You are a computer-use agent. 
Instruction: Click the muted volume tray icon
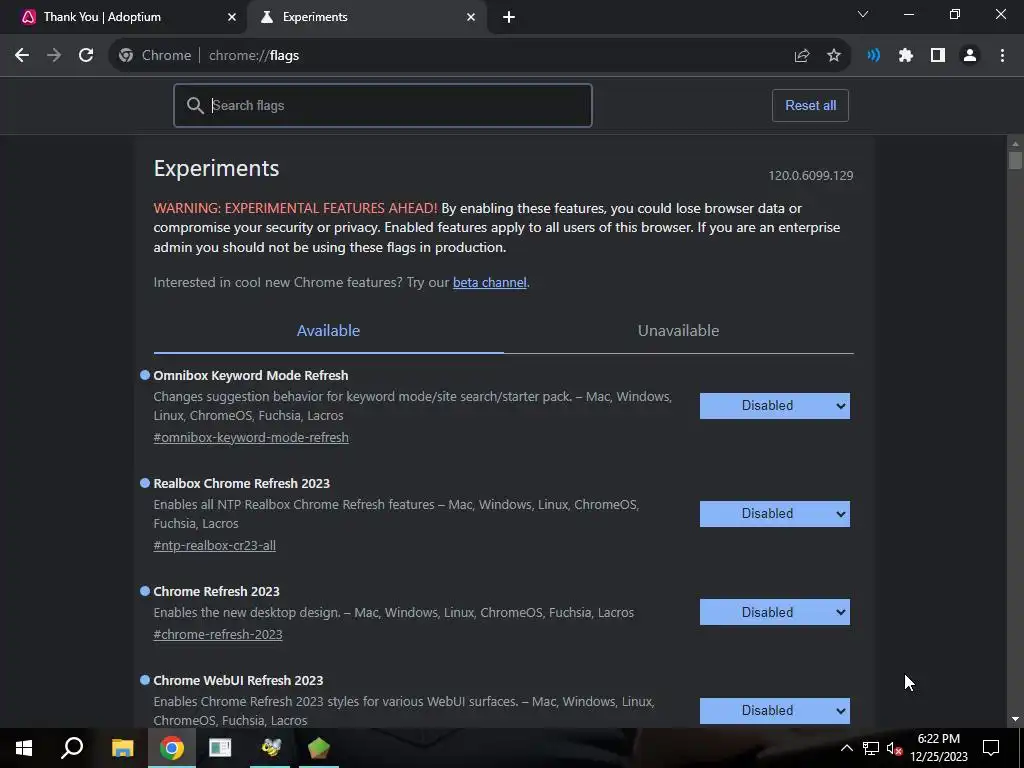click(894, 748)
